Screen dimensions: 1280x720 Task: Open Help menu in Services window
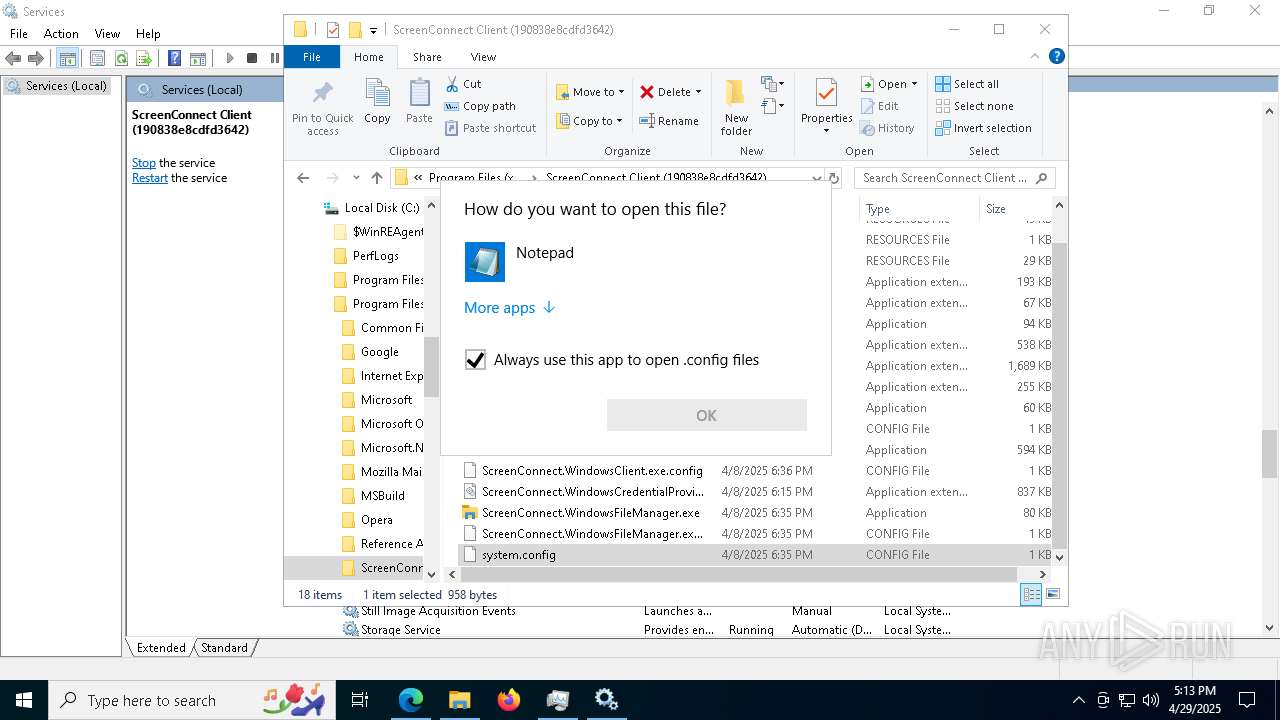148,34
